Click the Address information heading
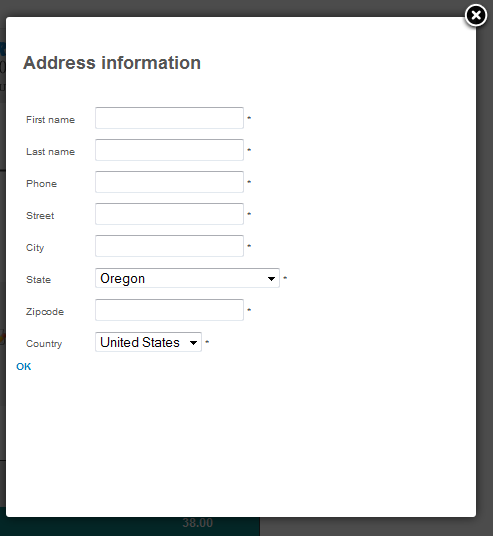Image resolution: width=493 pixels, height=536 pixels. click(112, 63)
